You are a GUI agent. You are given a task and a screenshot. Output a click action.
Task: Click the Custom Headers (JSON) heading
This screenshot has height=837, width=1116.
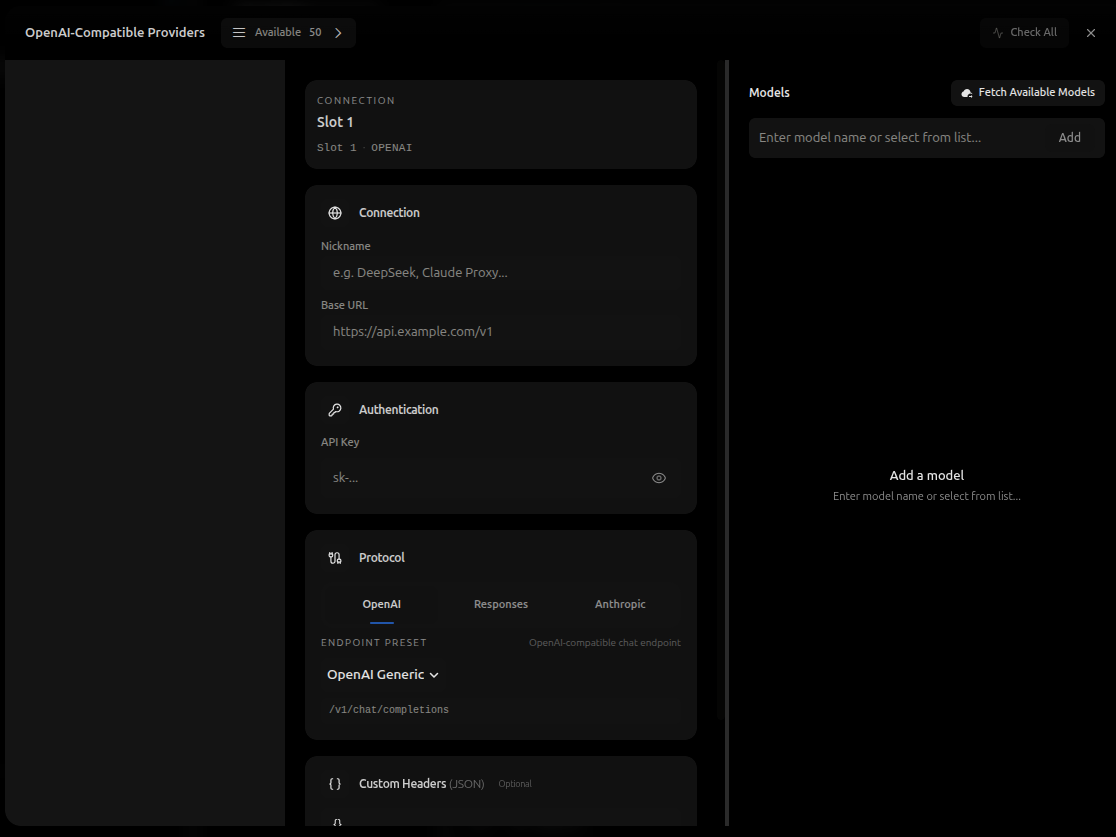point(421,784)
